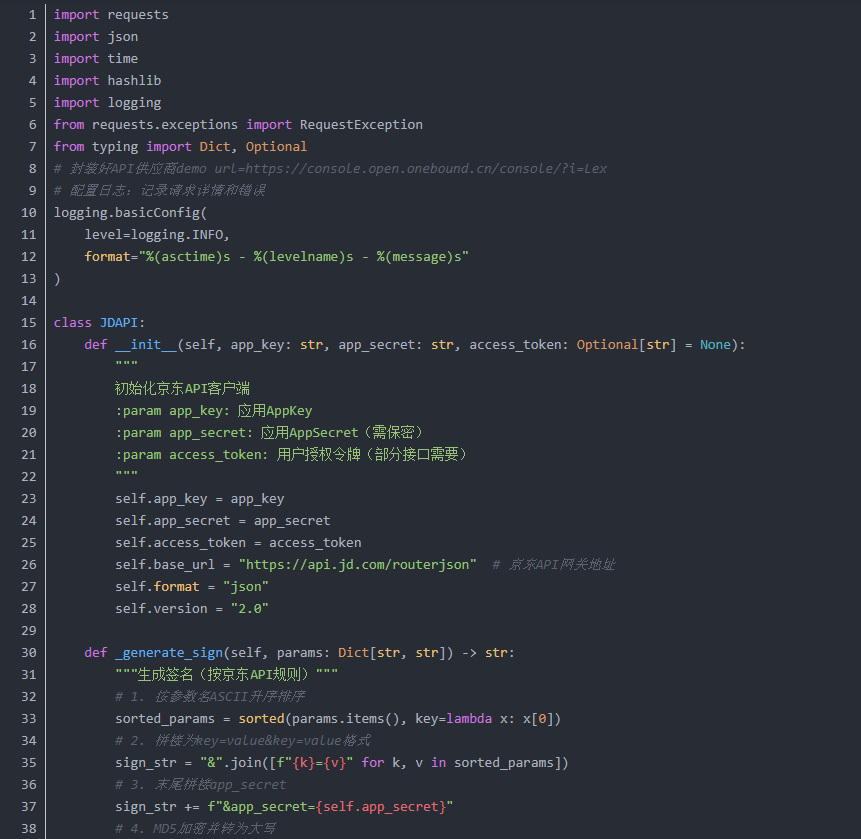Image resolution: width=861 pixels, height=839 pixels.
Task: Click the __init__ method name
Action: (x=144, y=344)
